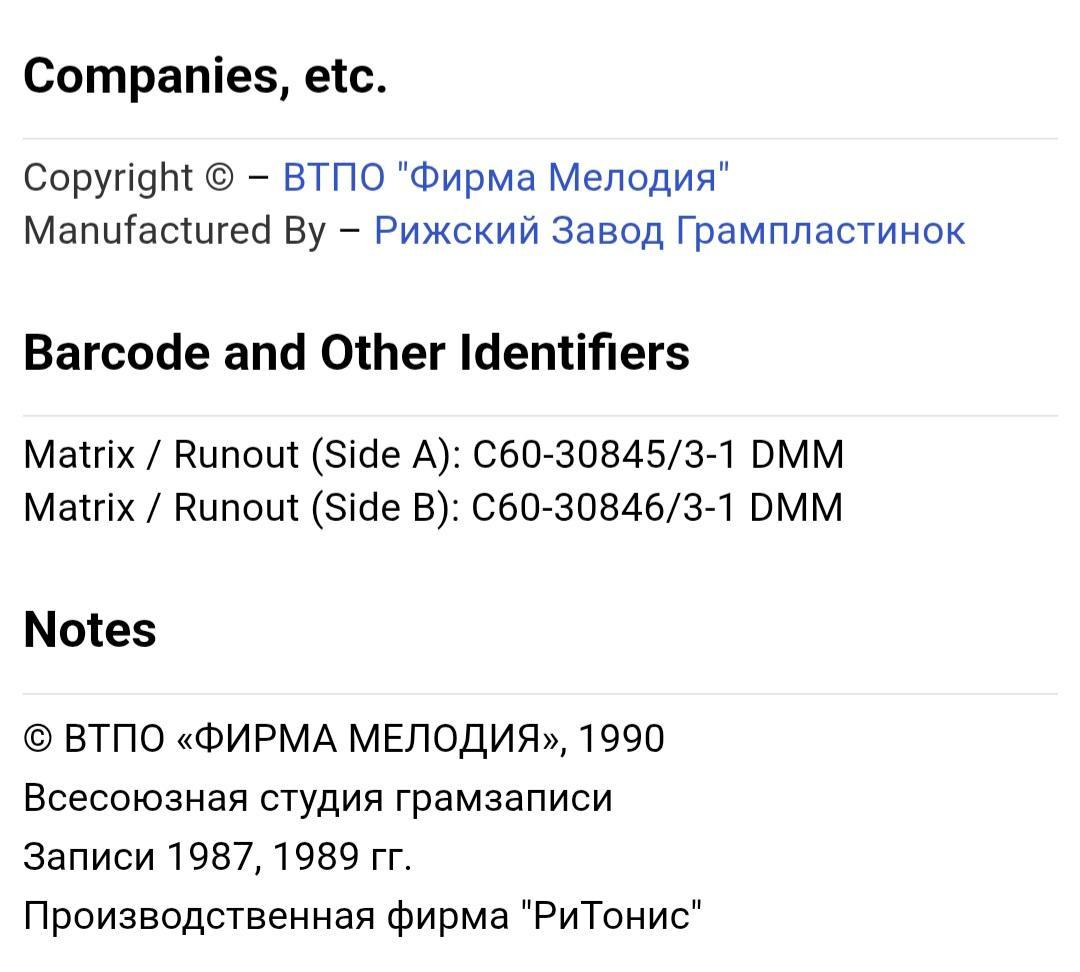
Task: Click the © symbol in Copyright label
Action: (x=220, y=178)
